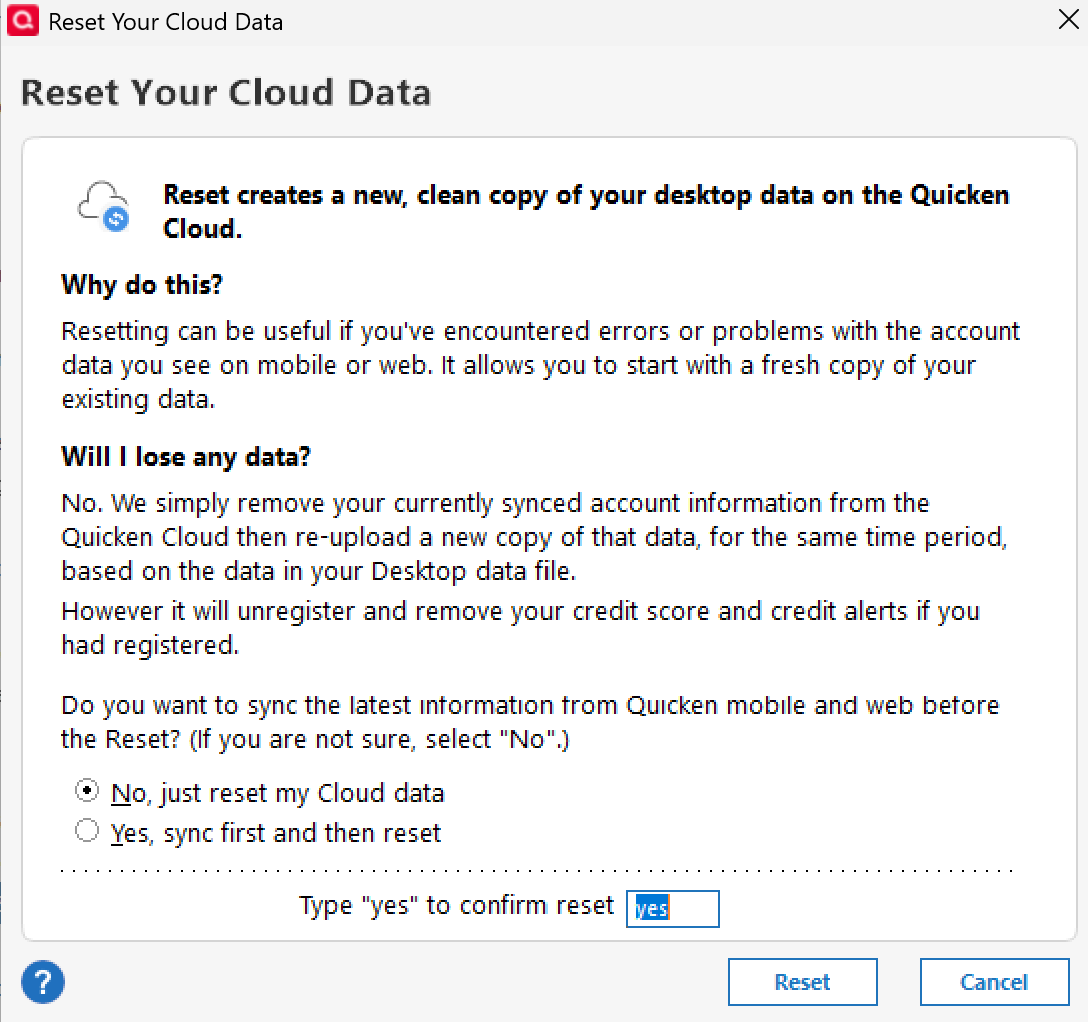Close the Reset Your Cloud Data dialog

tap(1068, 21)
